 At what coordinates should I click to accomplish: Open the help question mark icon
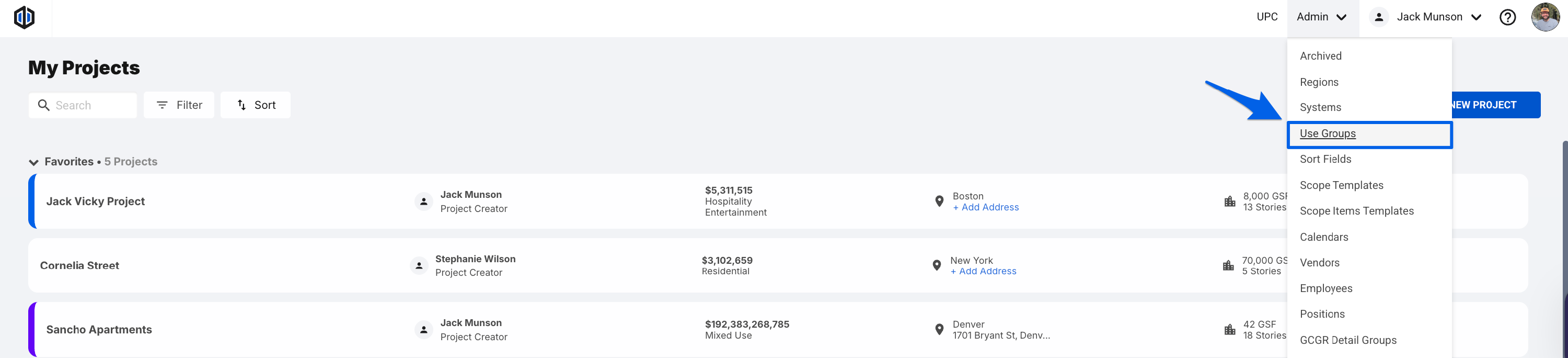pos(1507,17)
